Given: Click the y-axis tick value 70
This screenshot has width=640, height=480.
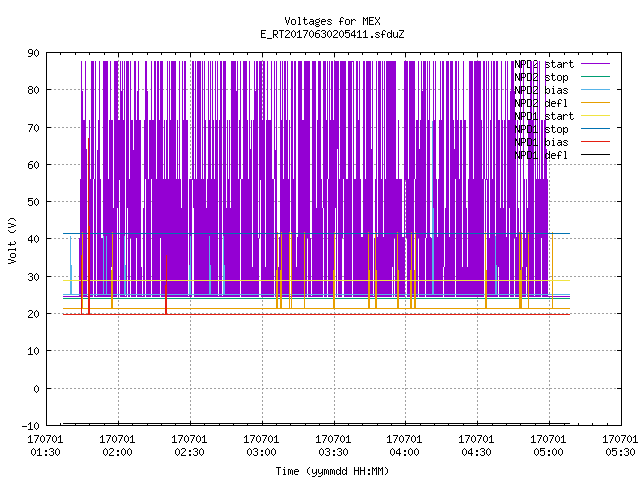Looking at the screenshot, I should point(33,128).
